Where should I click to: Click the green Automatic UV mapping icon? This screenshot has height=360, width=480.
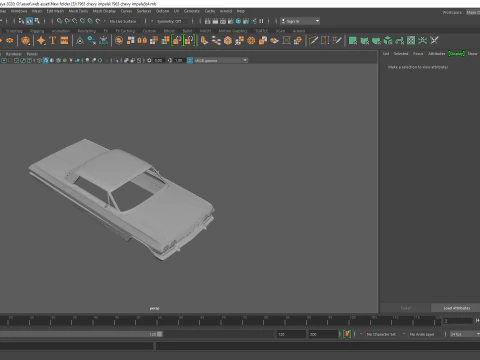388,41
